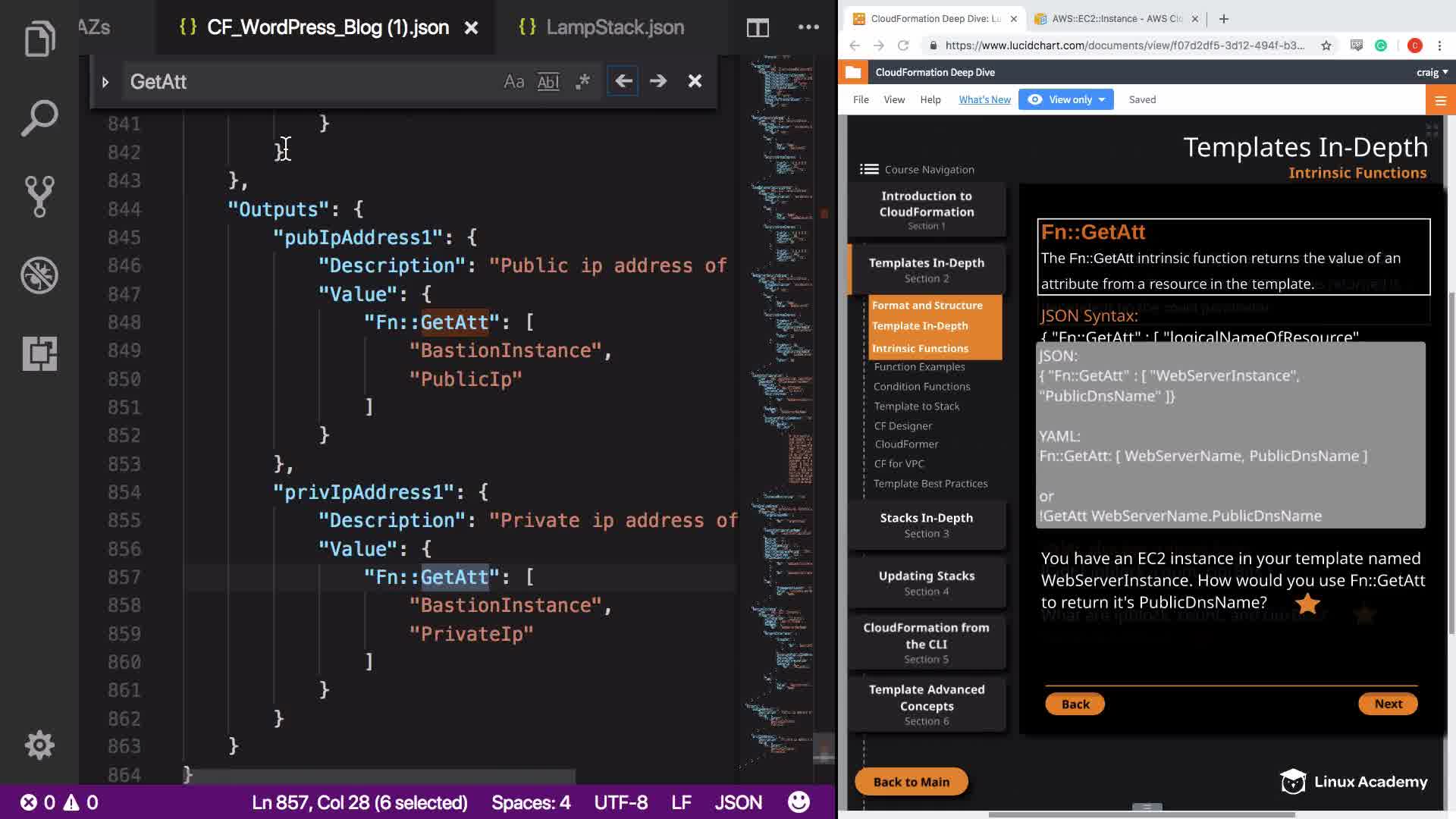Expand the Replace toggle arrow
The image size is (1456, 819).
coord(105,81)
